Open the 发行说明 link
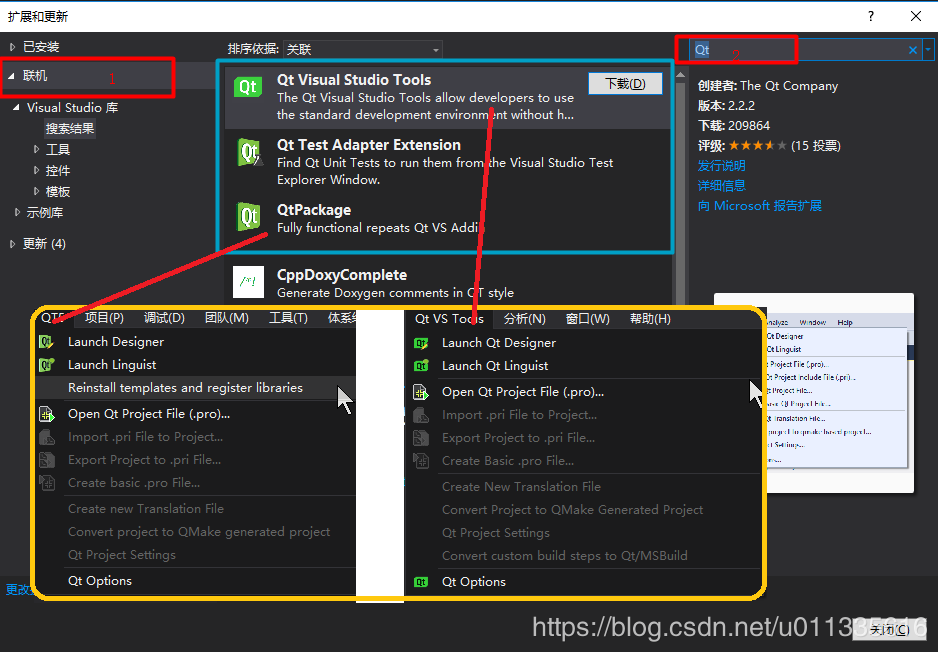 tap(721, 166)
